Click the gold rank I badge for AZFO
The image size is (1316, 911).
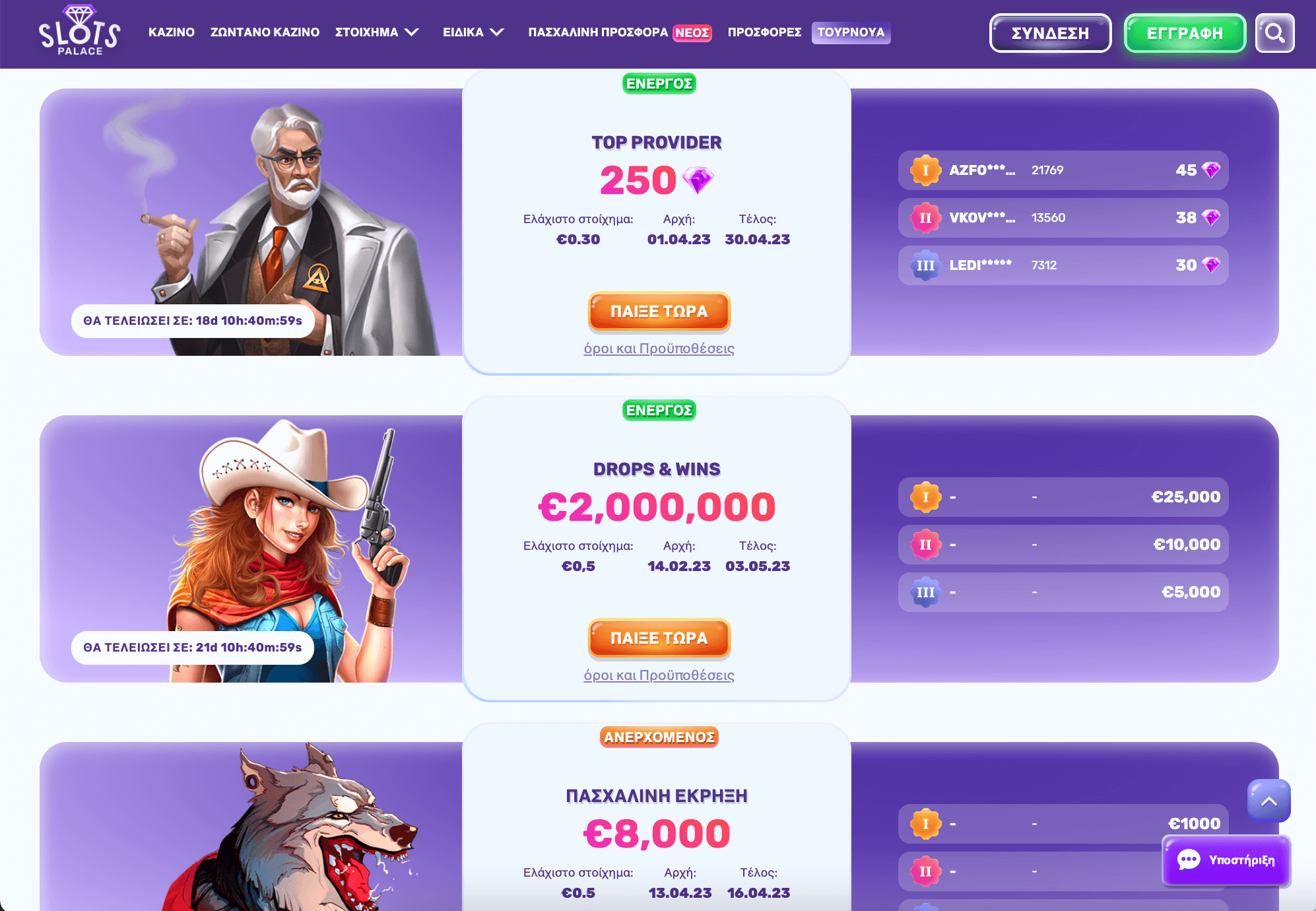tap(925, 170)
